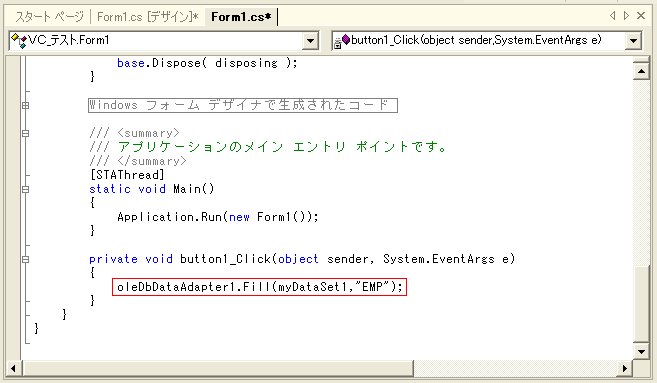
Task: Click the base.Dispose( disposing ); line
Action: (207, 63)
